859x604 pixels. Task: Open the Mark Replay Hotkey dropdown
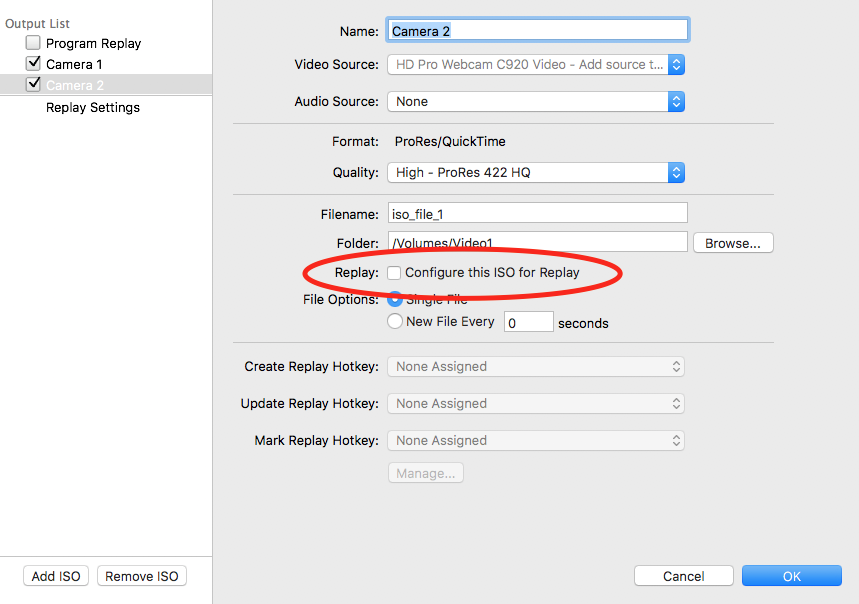click(x=535, y=440)
